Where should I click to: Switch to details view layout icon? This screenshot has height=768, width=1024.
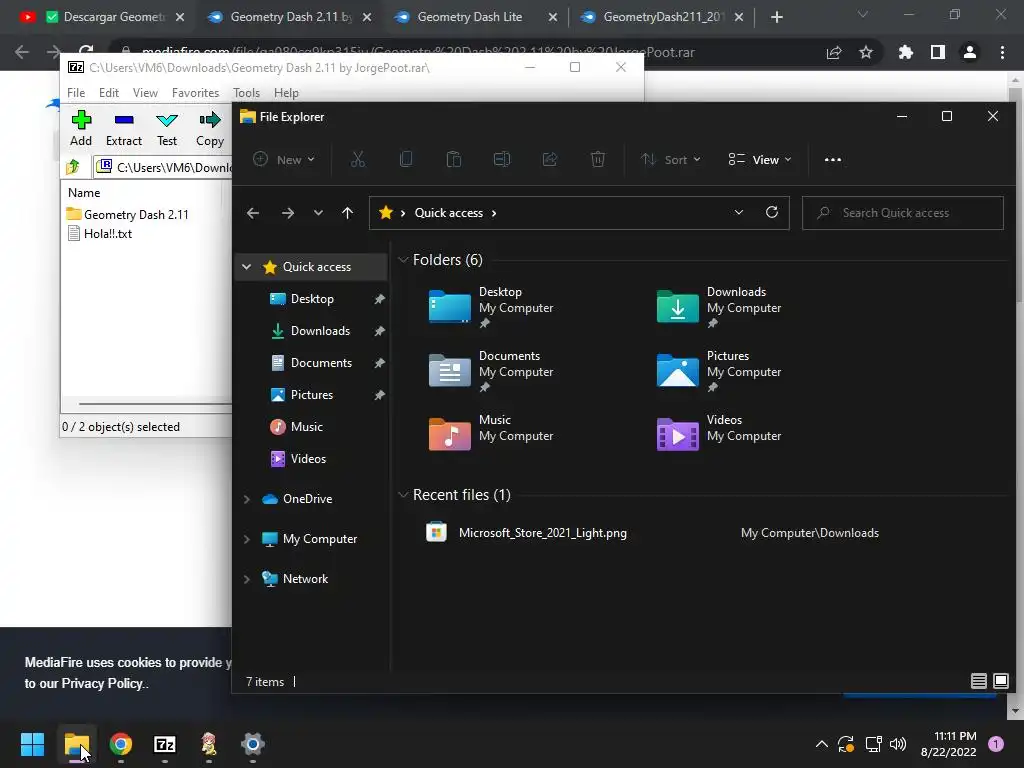[x=978, y=681]
